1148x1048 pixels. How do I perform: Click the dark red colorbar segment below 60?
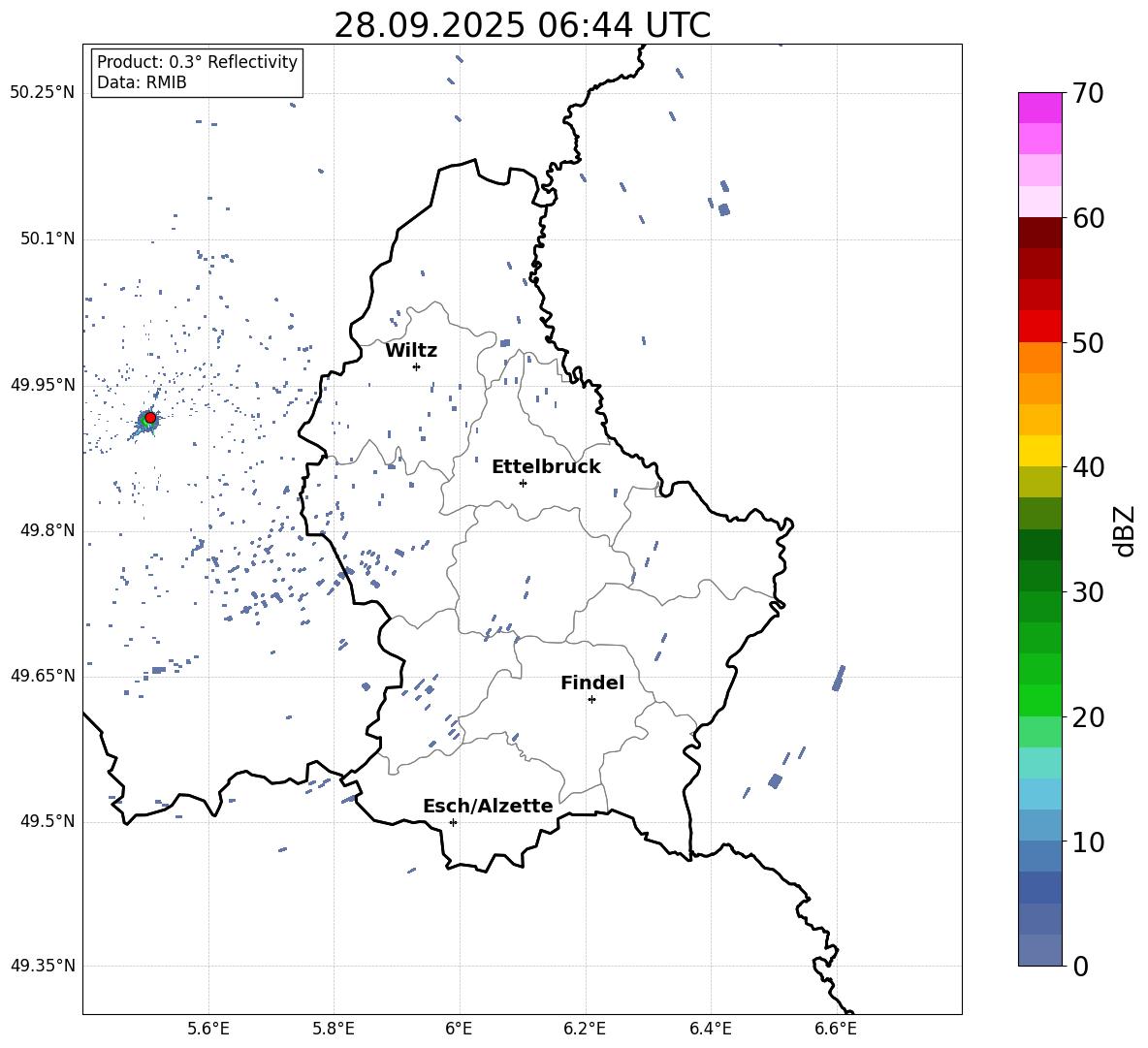(x=1039, y=233)
